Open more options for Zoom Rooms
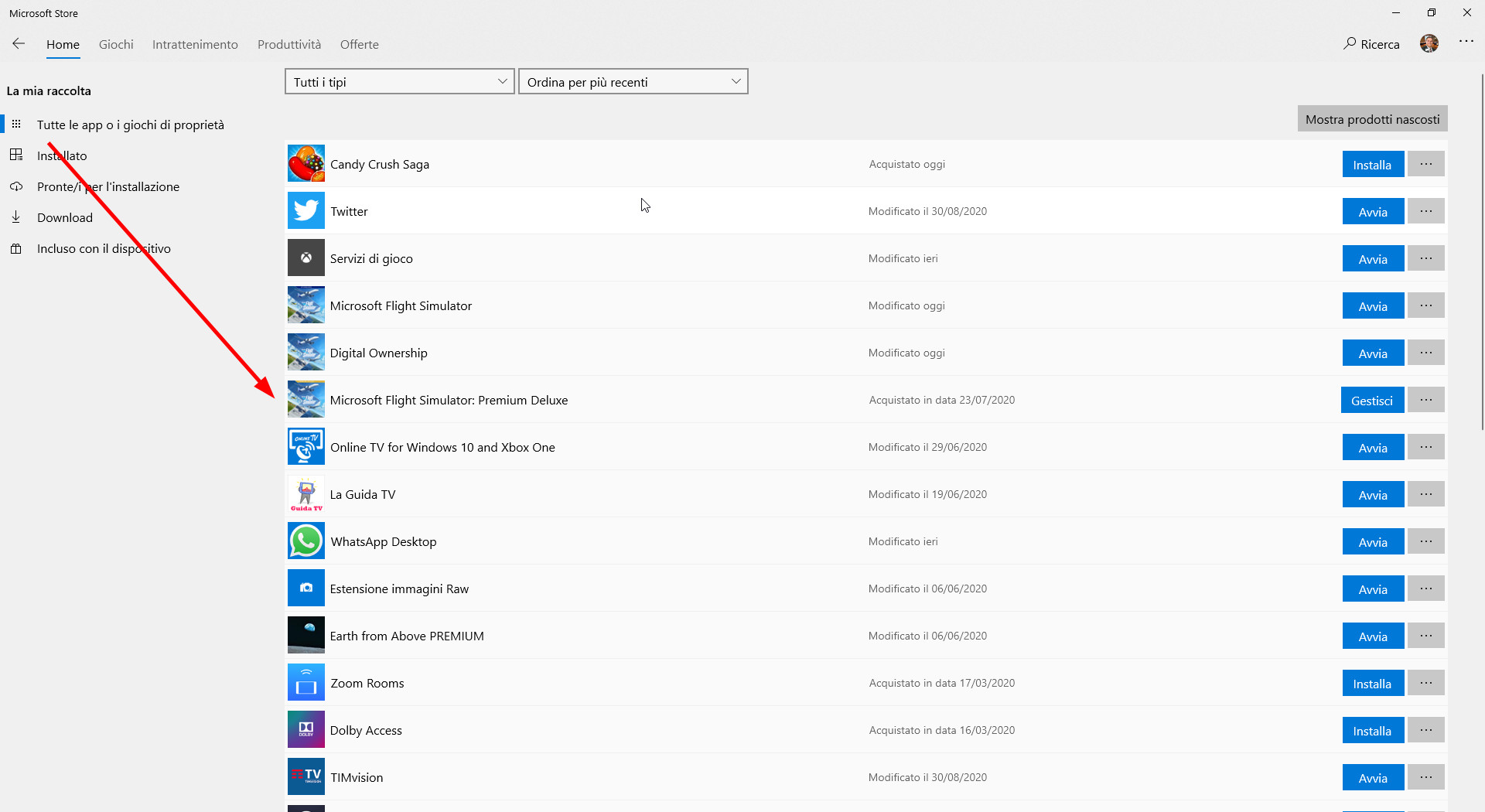1485x812 pixels. 1426,683
